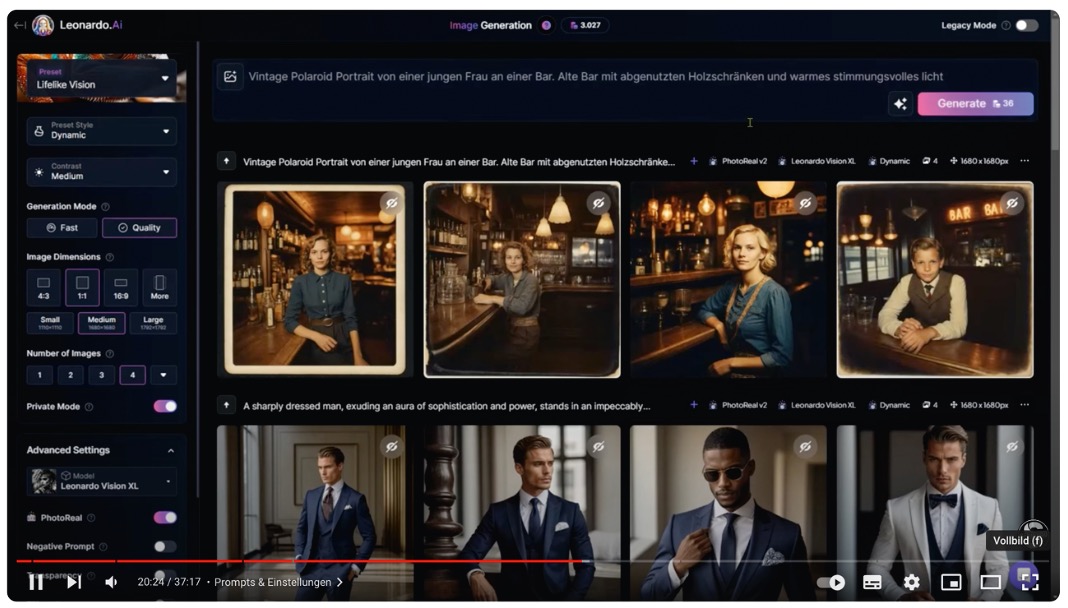Set number of images to 4
Screen dimensions: 1068x608
133,374
